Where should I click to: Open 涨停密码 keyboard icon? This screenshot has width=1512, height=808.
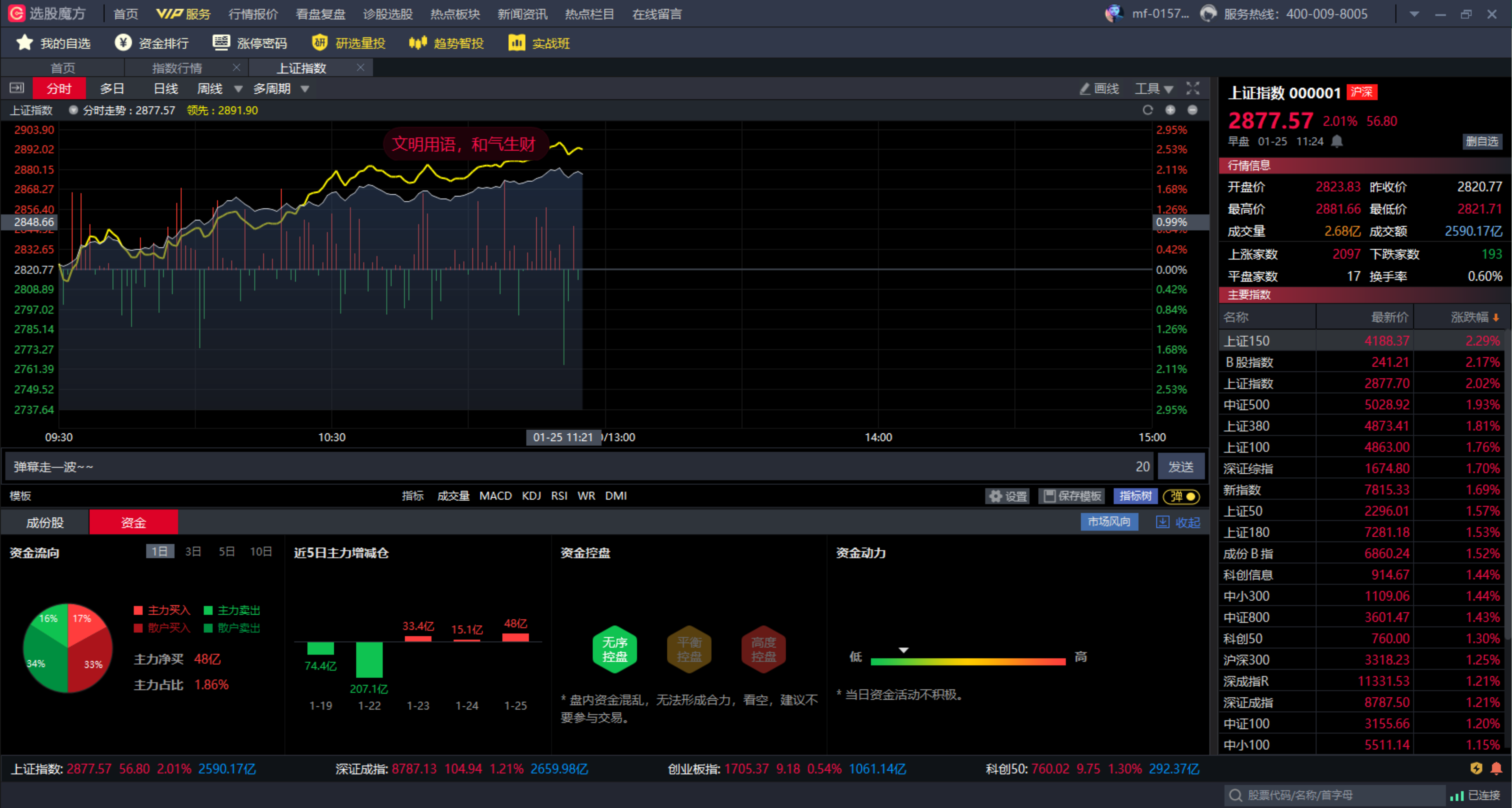(220, 43)
